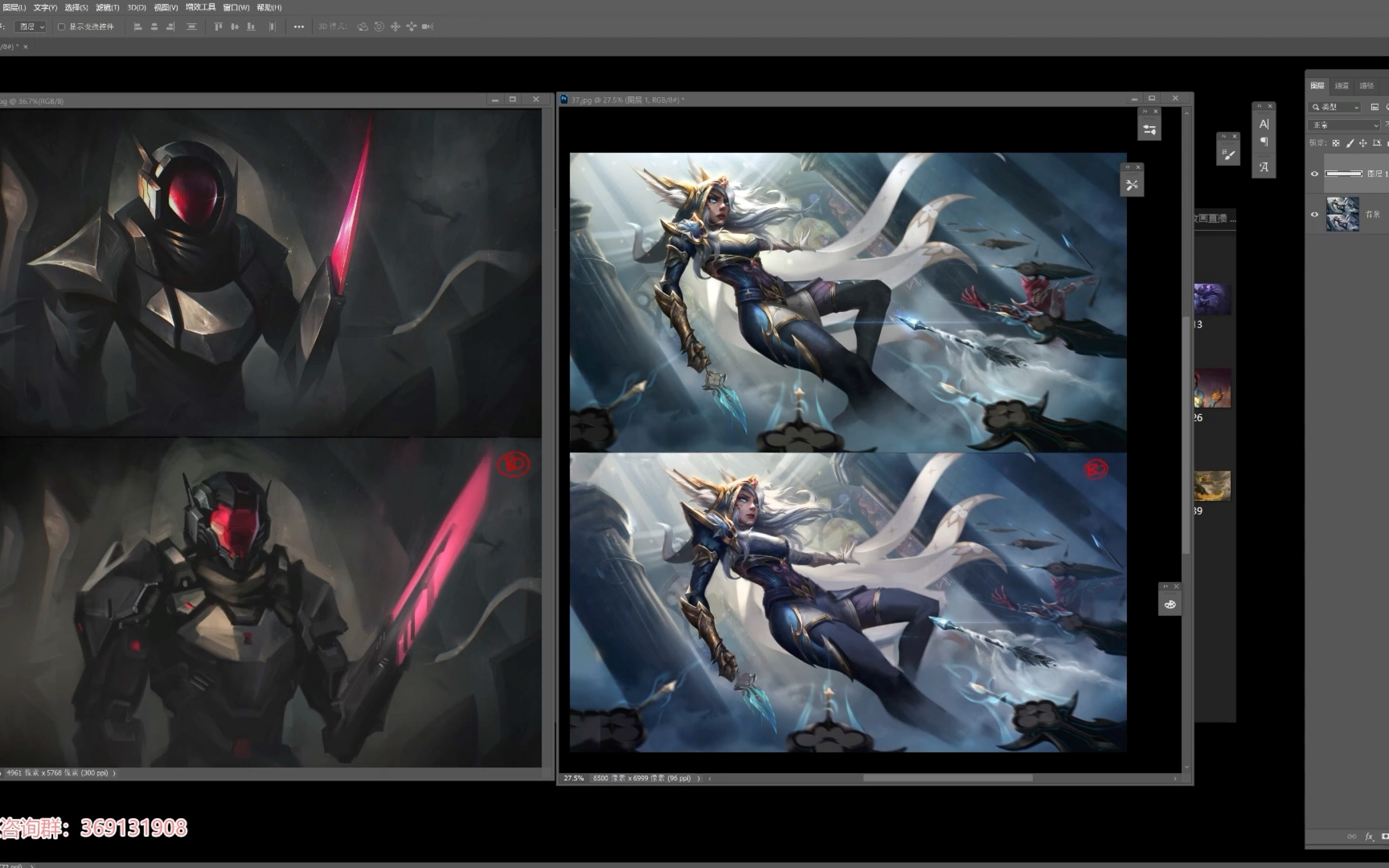1389x868 pixels.
Task: Select the 3D roll camera icon
Action: 379,27
